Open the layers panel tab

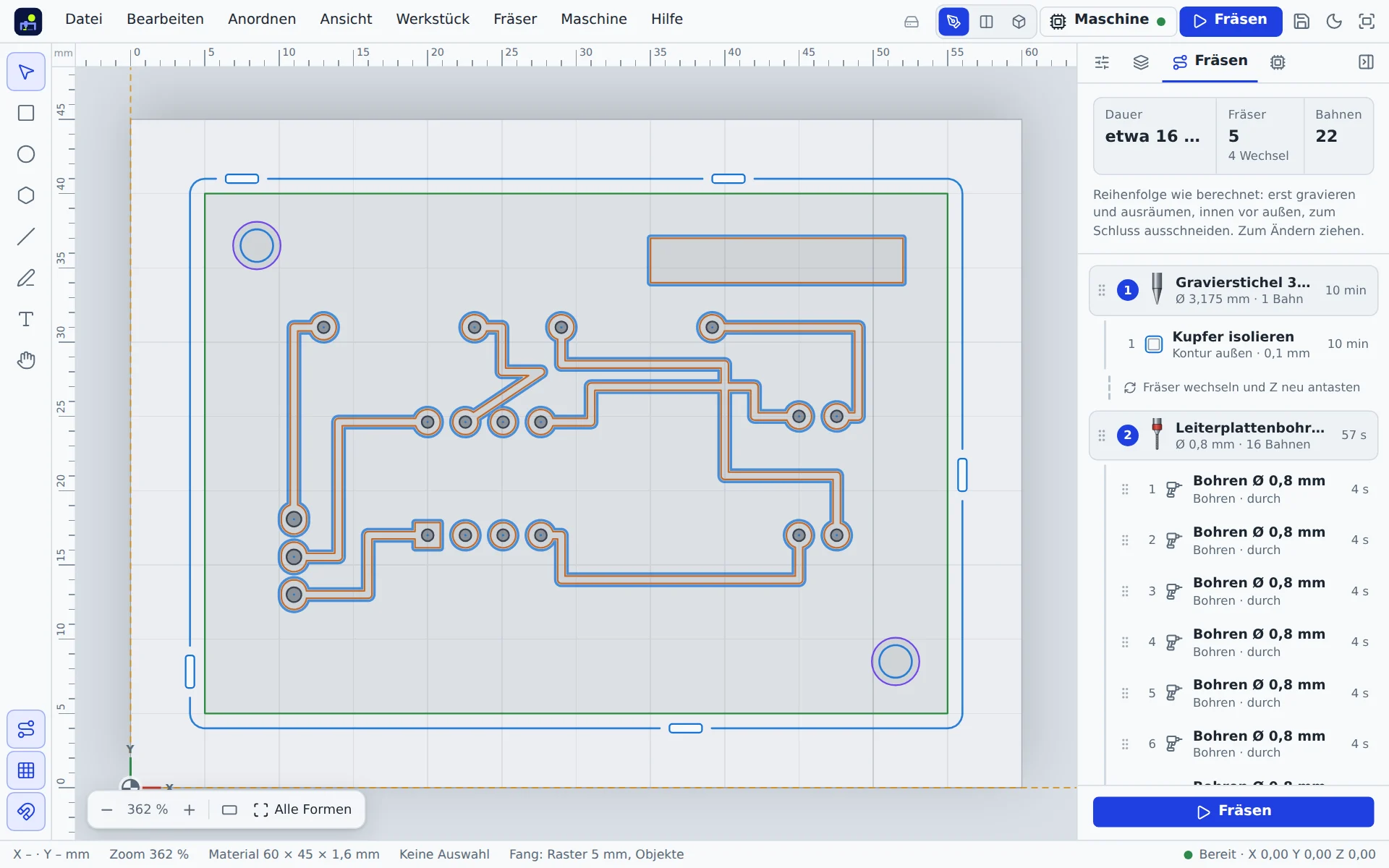[1141, 62]
